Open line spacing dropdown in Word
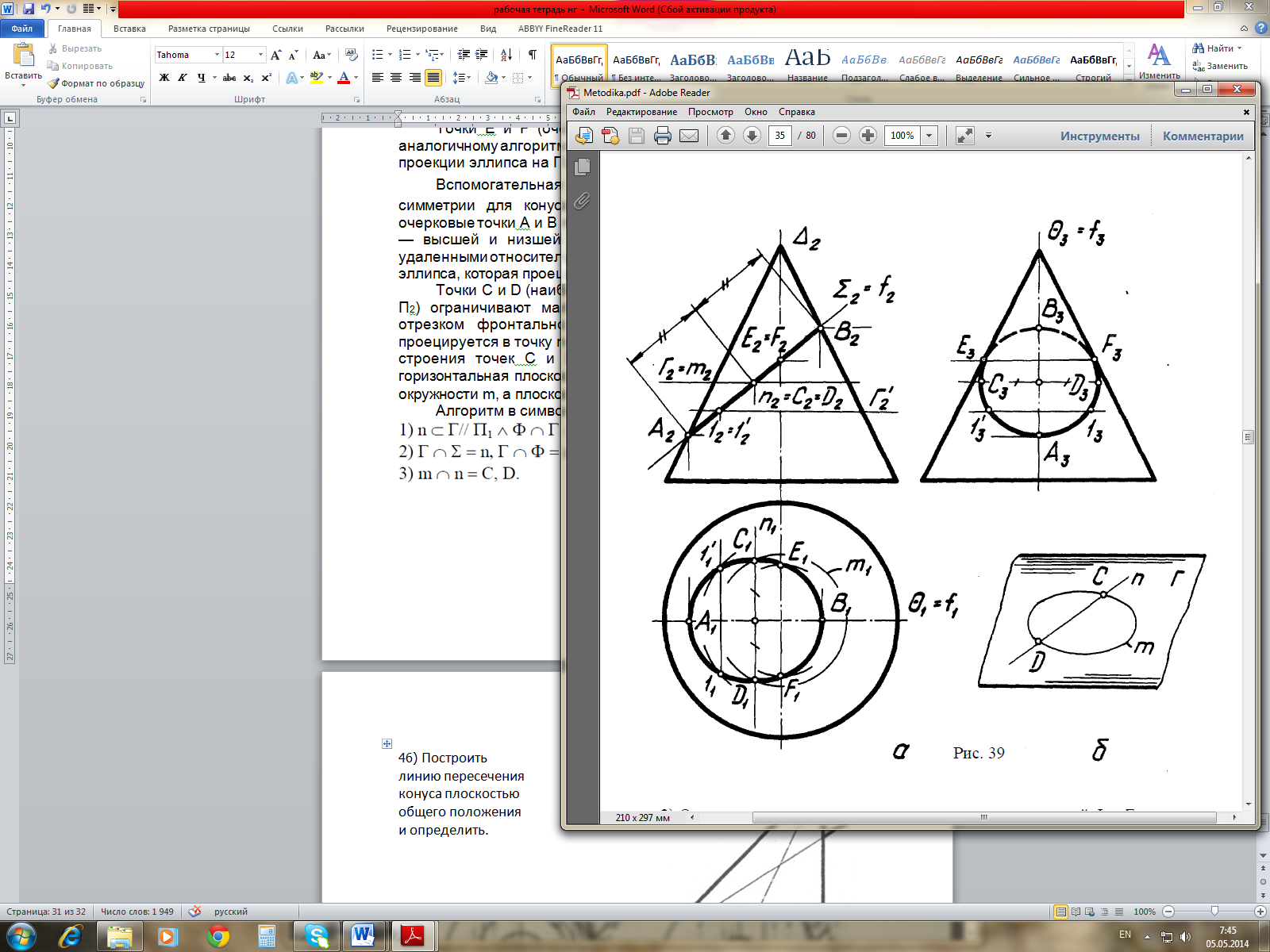 coord(461,78)
